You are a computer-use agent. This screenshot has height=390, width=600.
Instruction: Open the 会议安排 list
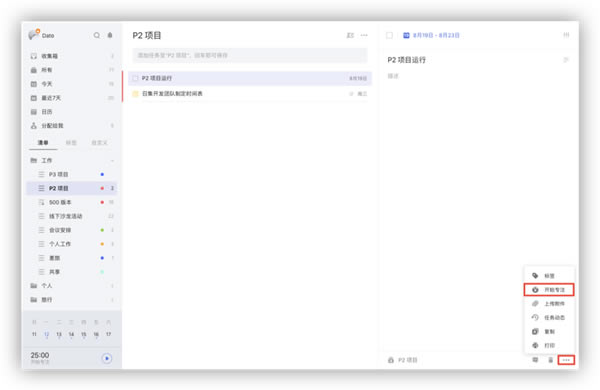click(x=72, y=230)
